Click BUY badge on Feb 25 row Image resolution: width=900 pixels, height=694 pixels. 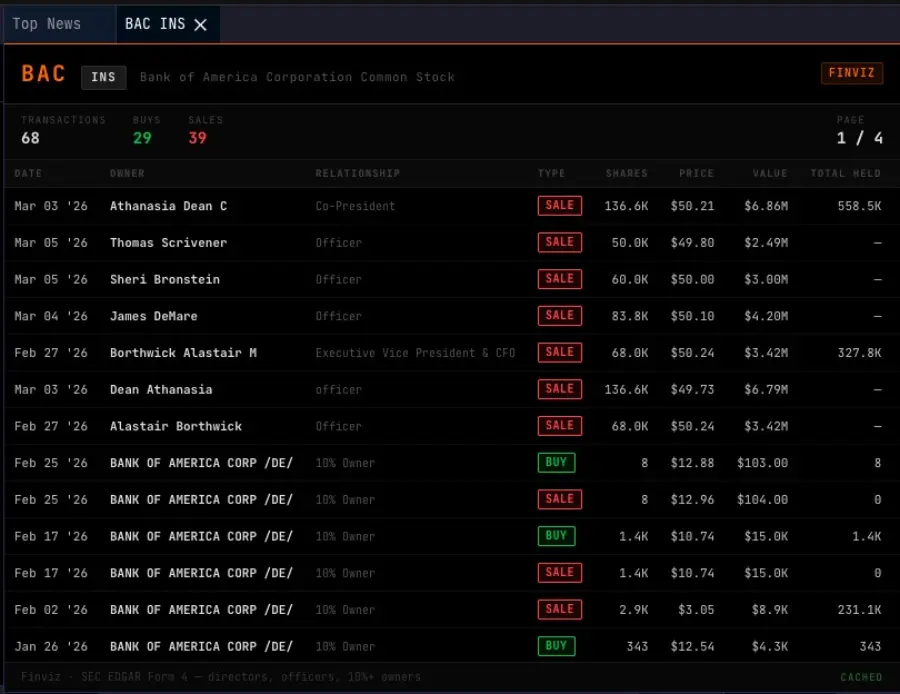[556, 462]
